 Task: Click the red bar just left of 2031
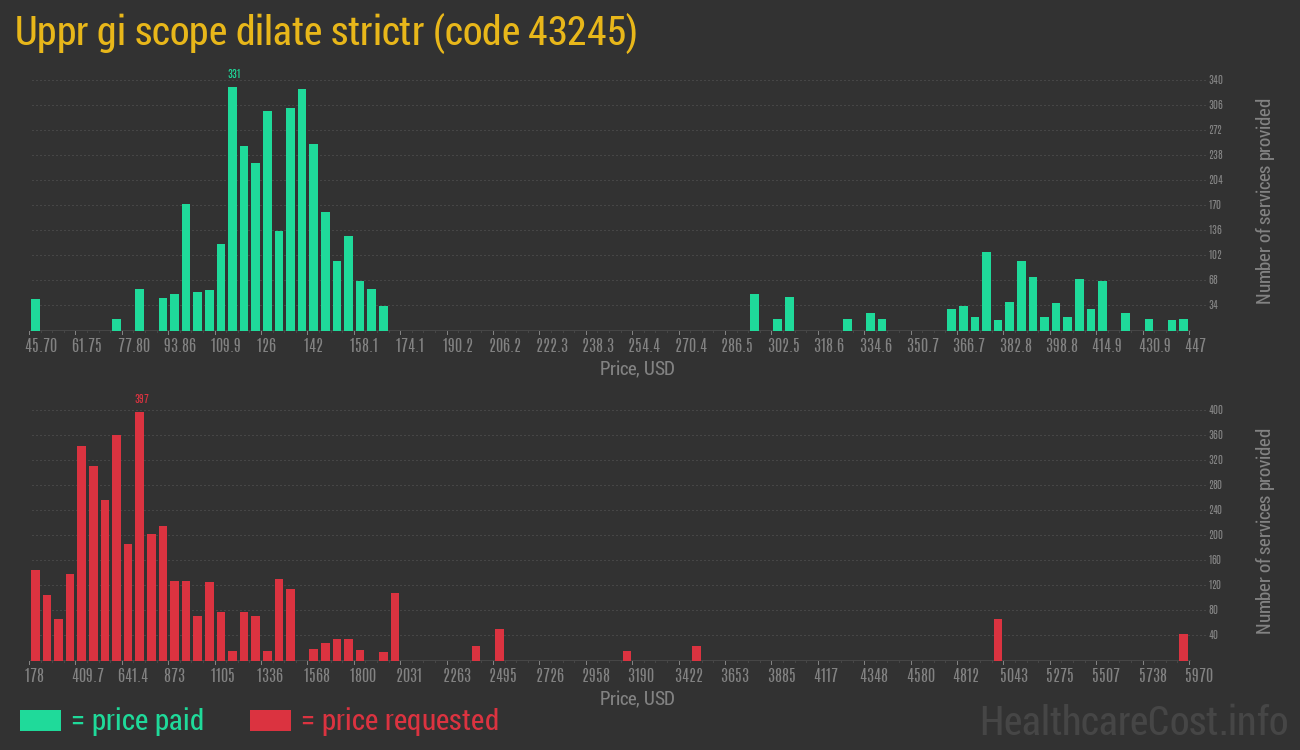click(x=395, y=626)
